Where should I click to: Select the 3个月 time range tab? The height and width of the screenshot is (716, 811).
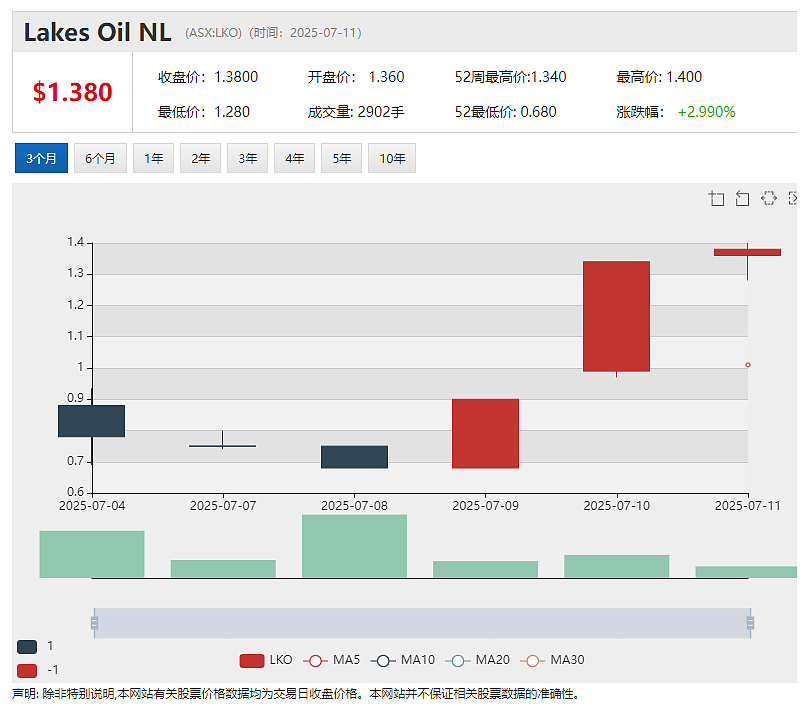(41, 158)
